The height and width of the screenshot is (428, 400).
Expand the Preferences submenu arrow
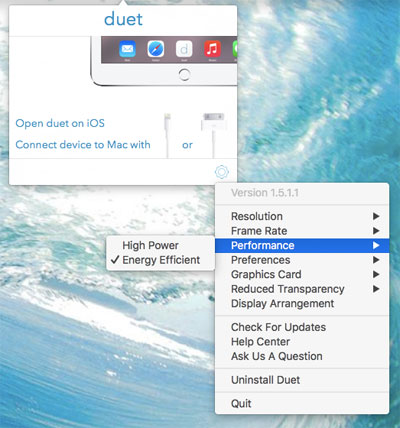tap(376, 260)
